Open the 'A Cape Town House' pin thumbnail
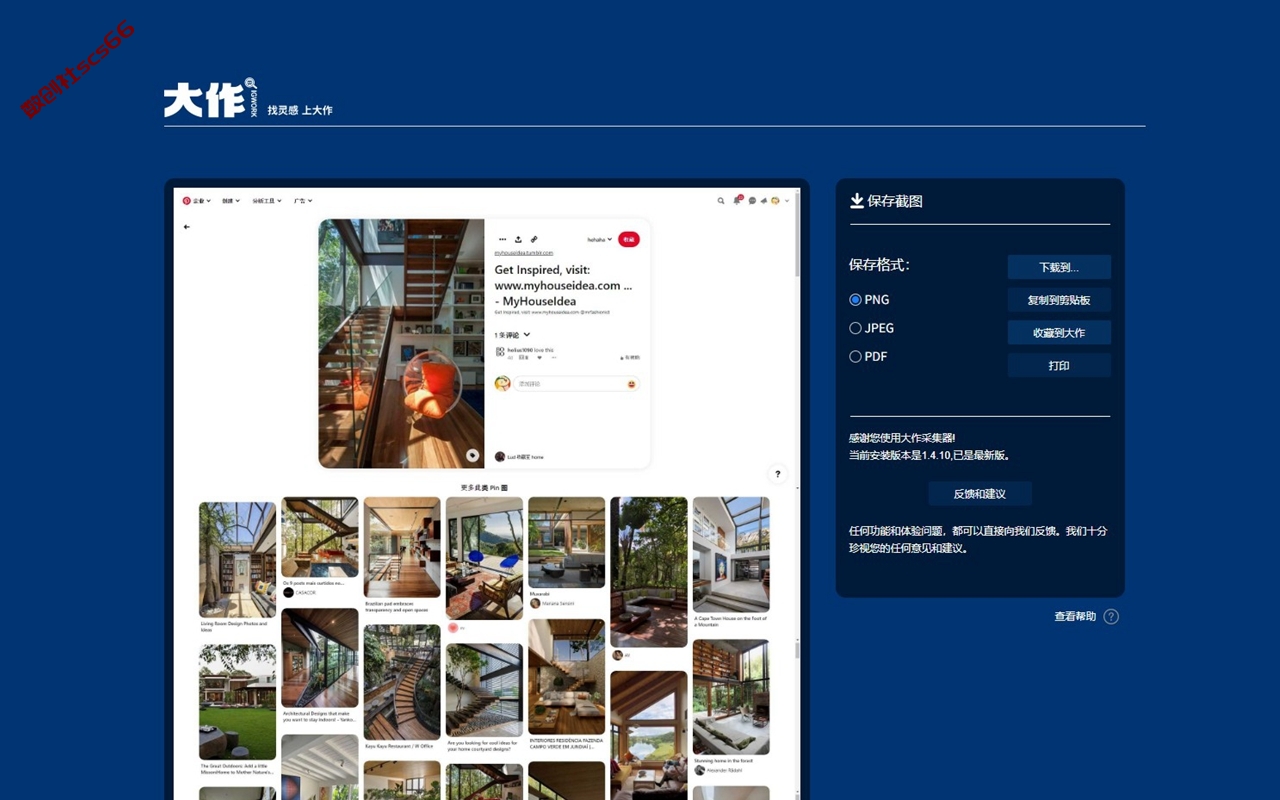This screenshot has width=1280, height=800. (x=731, y=555)
